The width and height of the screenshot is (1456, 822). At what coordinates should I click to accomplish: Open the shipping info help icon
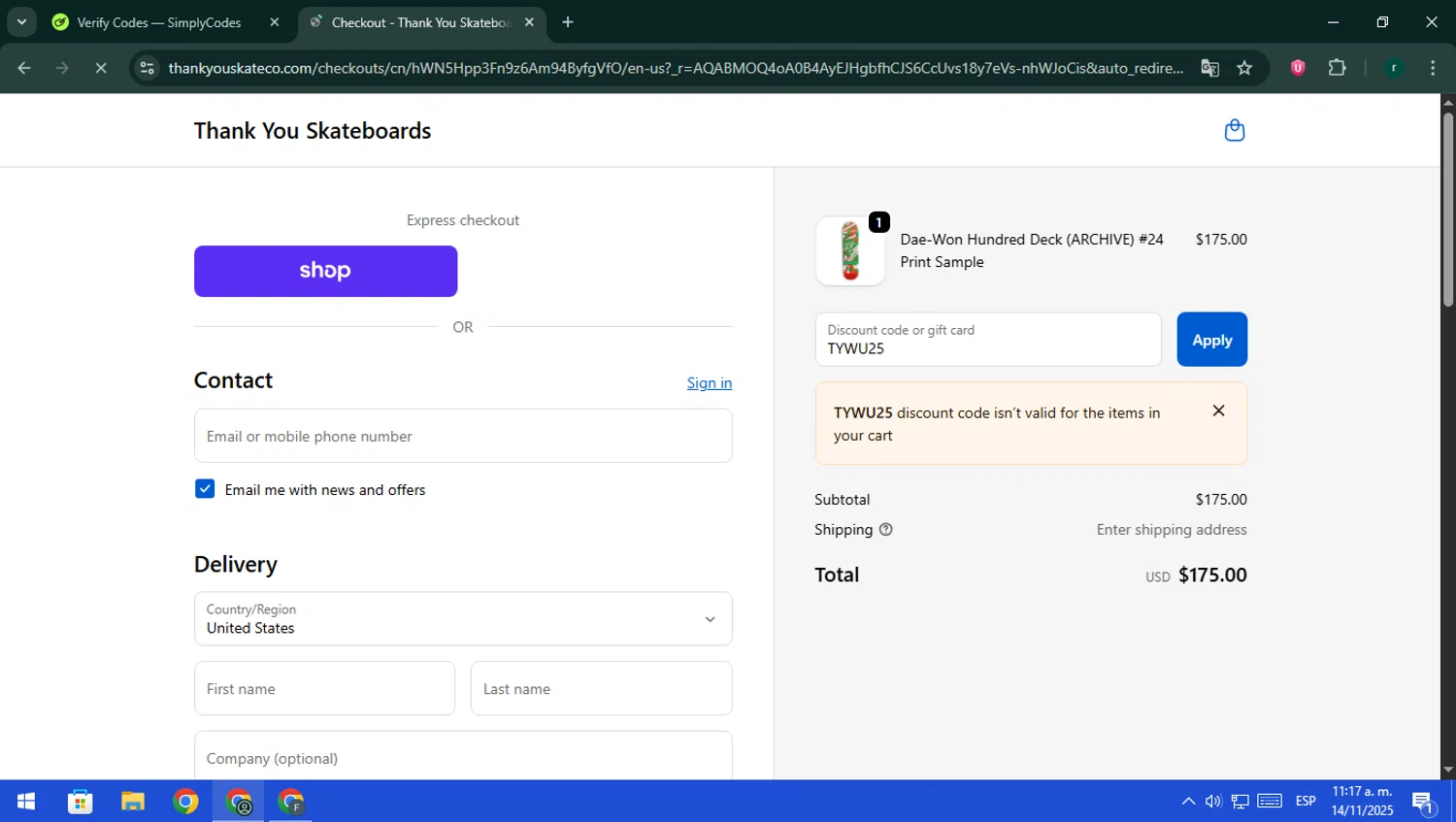tap(885, 530)
